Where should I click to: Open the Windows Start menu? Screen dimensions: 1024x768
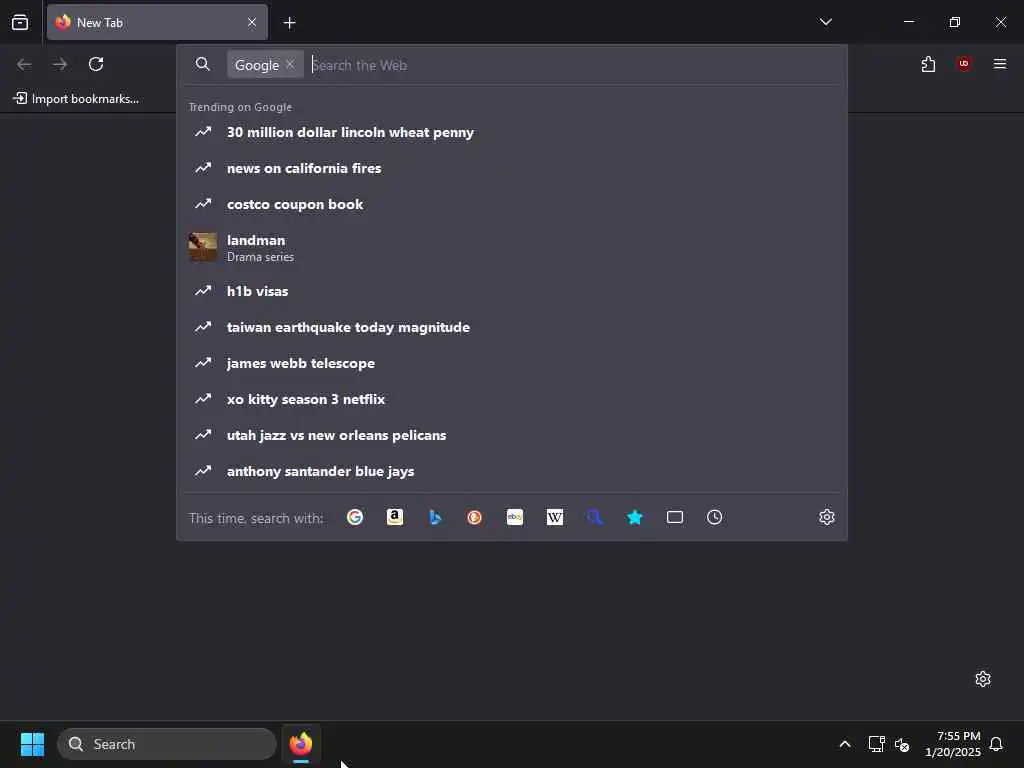(32, 744)
